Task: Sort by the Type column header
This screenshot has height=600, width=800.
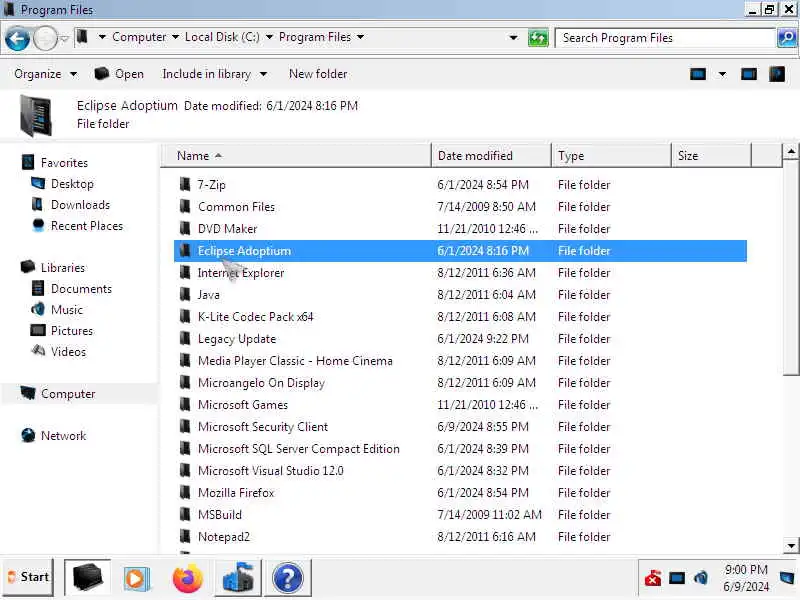Action: (x=611, y=156)
